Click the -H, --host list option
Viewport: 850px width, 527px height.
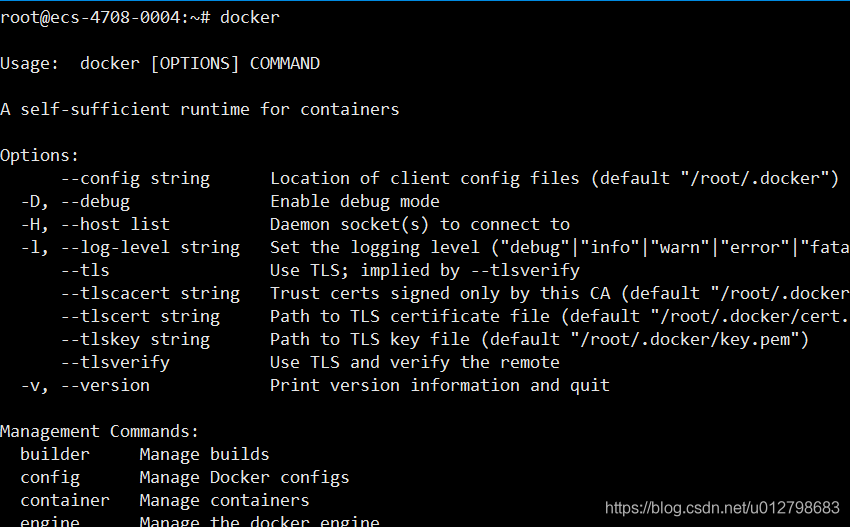pos(95,224)
